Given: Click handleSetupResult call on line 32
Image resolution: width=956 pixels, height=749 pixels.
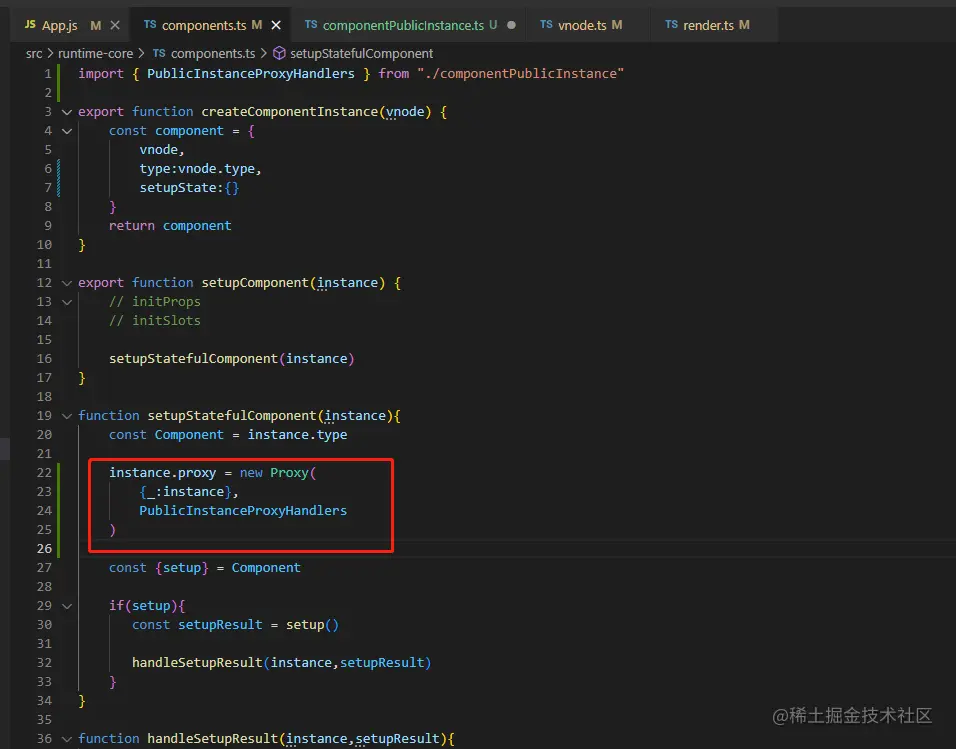Looking at the screenshot, I should click(x=282, y=663).
